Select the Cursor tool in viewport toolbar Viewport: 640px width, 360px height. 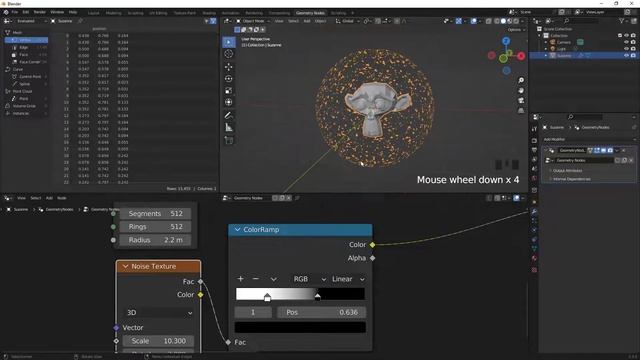(229, 54)
